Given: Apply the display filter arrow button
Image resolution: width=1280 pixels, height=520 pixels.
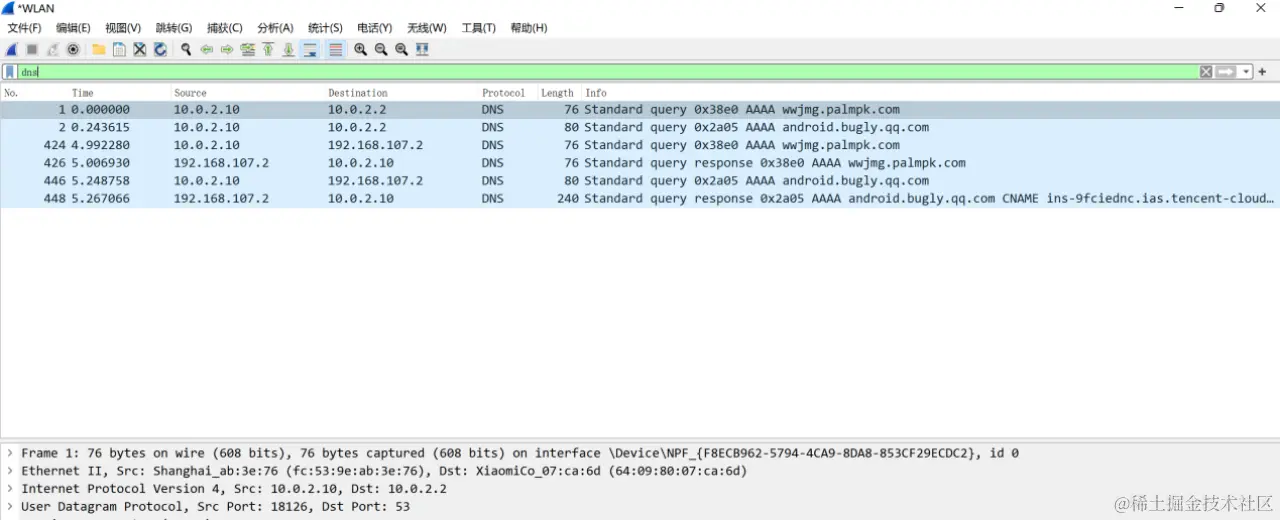Looking at the screenshot, I should pyautogui.click(x=1226, y=72).
